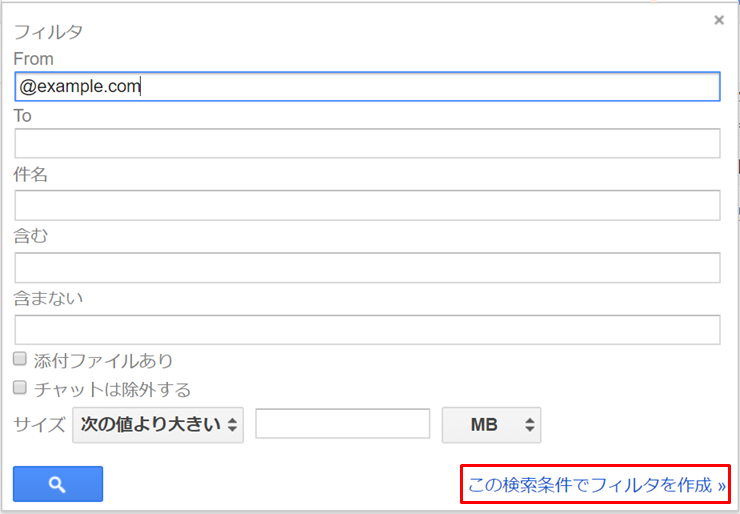
Task: Focus the 含まない input field
Action: pyautogui.click(x=367, y=329)
